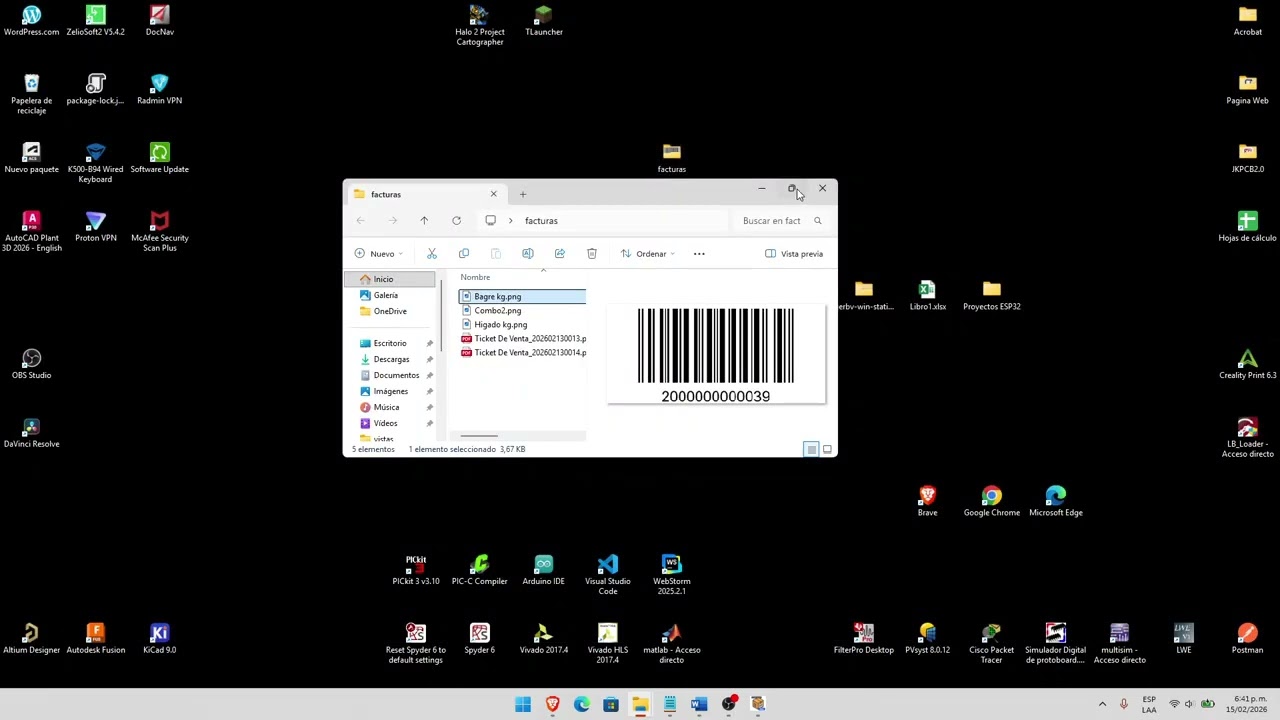Image resolution: width=1280 pixels, height=720 pixels.
Task: Select facturas in the address breadcrumb
Action: tap(541, 221)
